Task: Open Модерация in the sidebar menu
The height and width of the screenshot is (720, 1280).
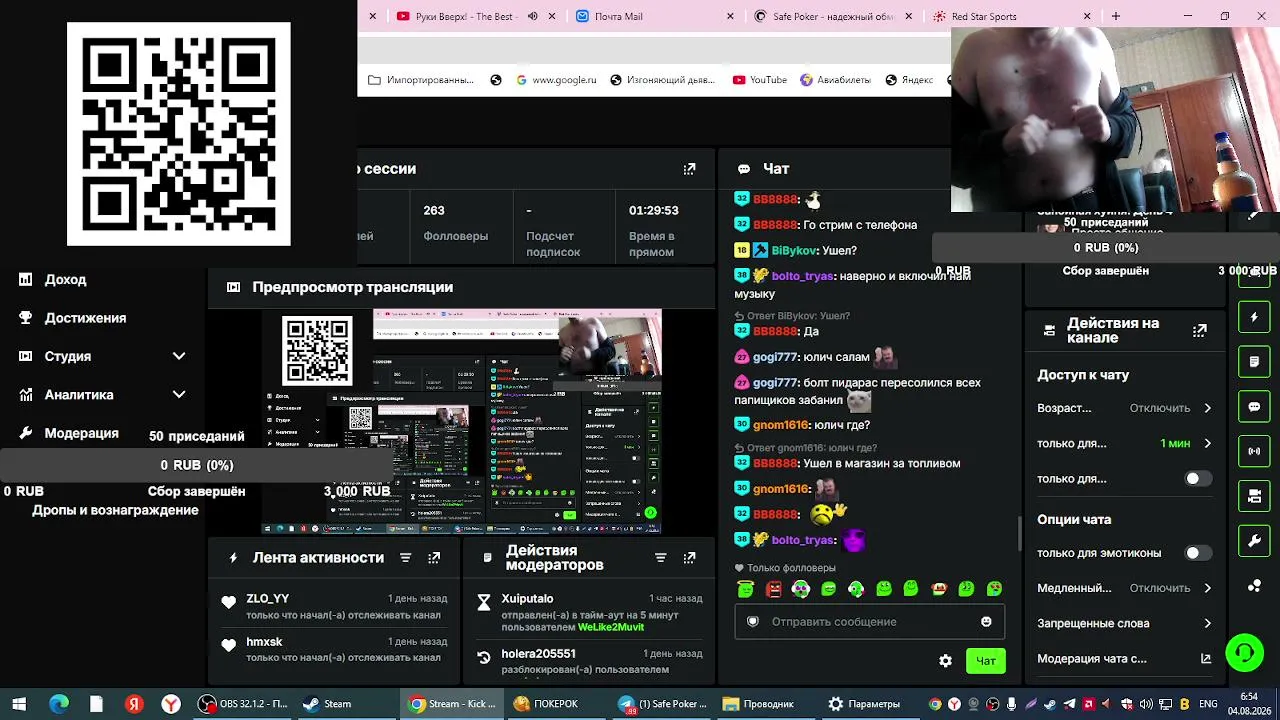Action: [81, 433]
